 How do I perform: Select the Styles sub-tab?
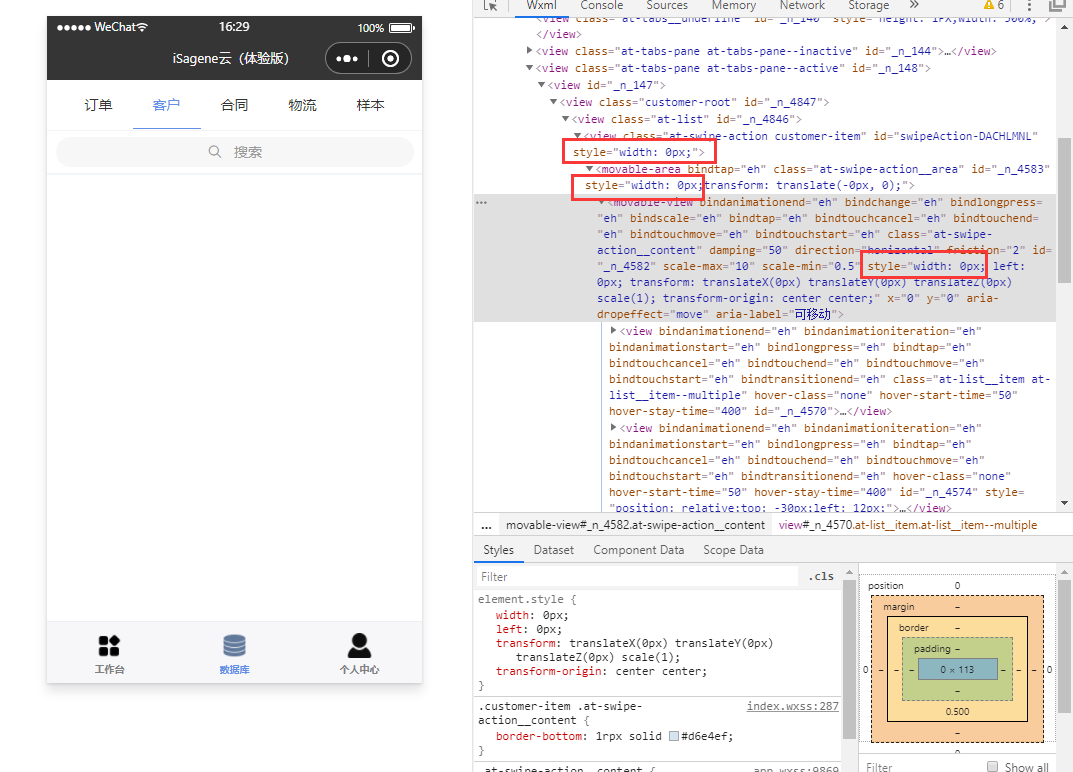(x=498, y=550)
